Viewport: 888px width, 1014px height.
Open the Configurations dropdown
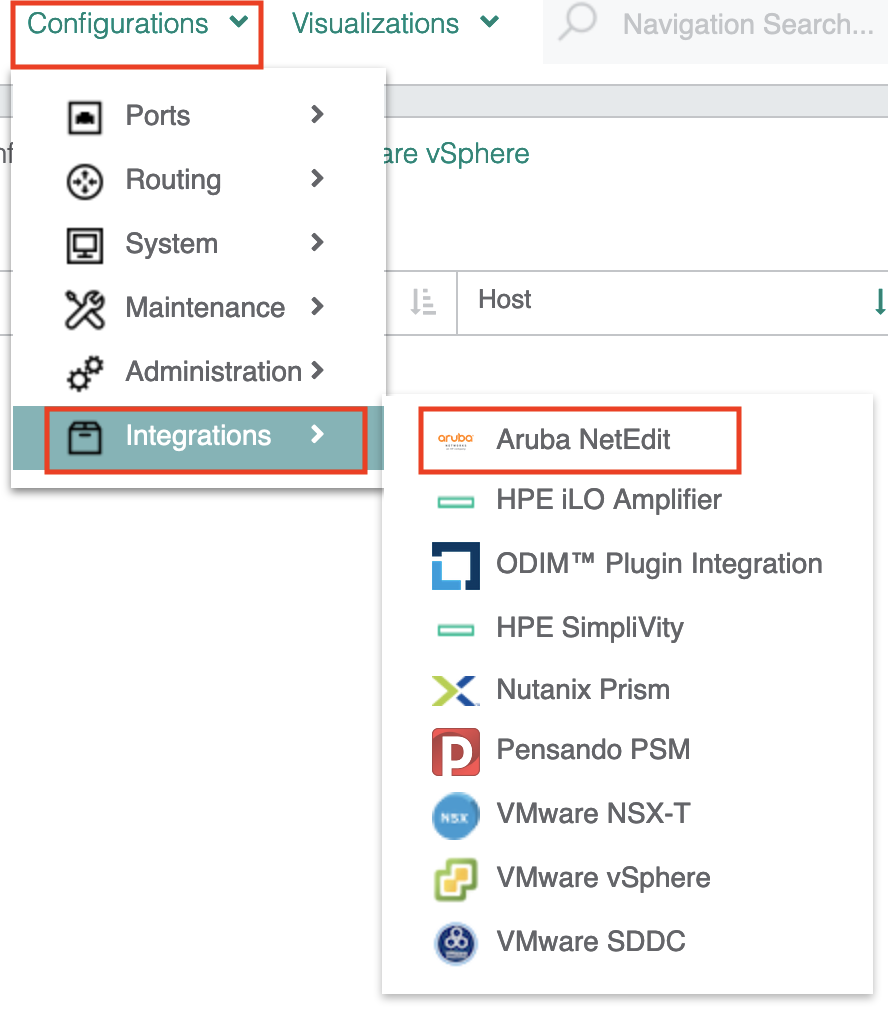coord(120,24)
